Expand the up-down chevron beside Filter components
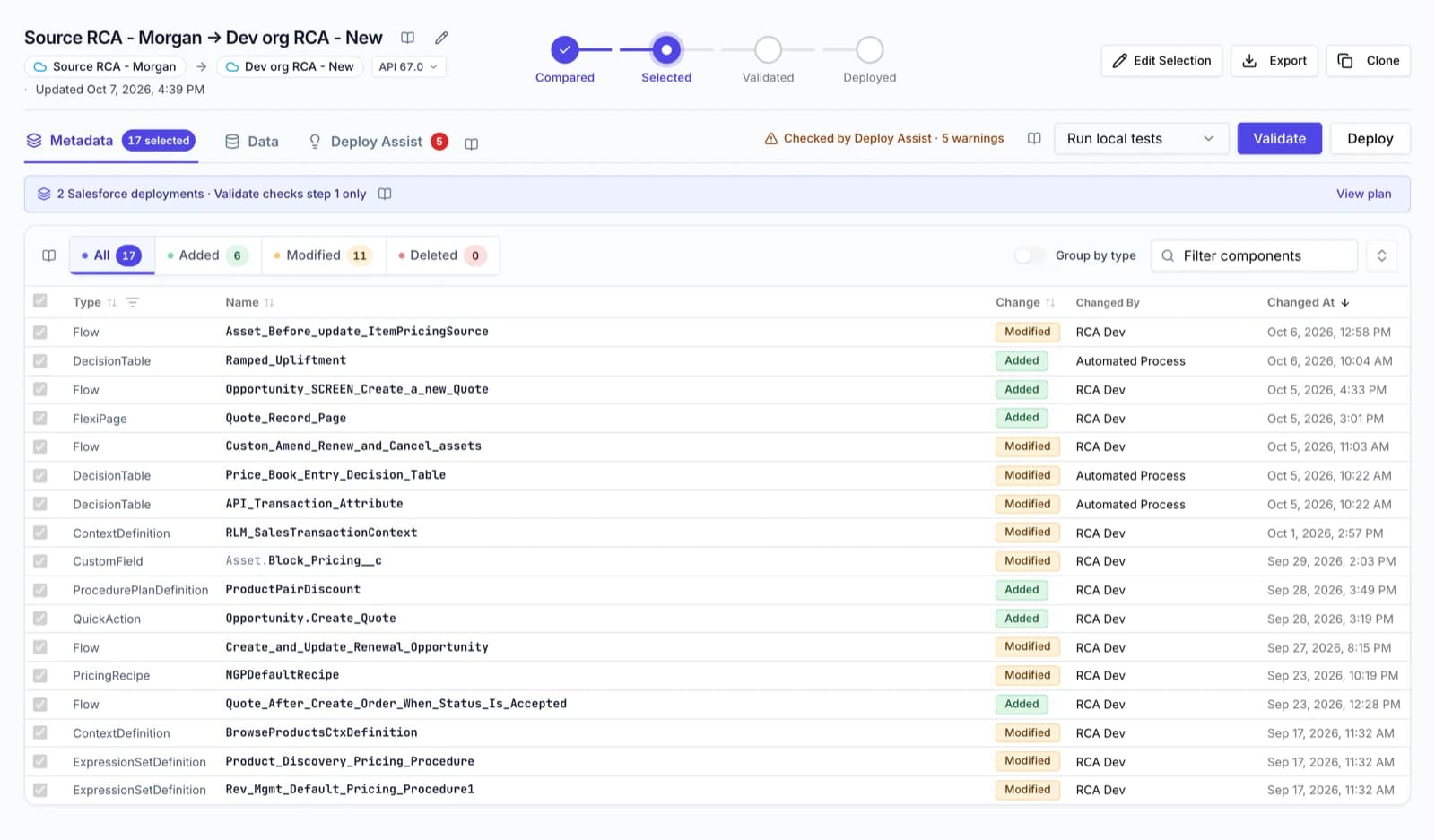 [x=1382, y=255]
